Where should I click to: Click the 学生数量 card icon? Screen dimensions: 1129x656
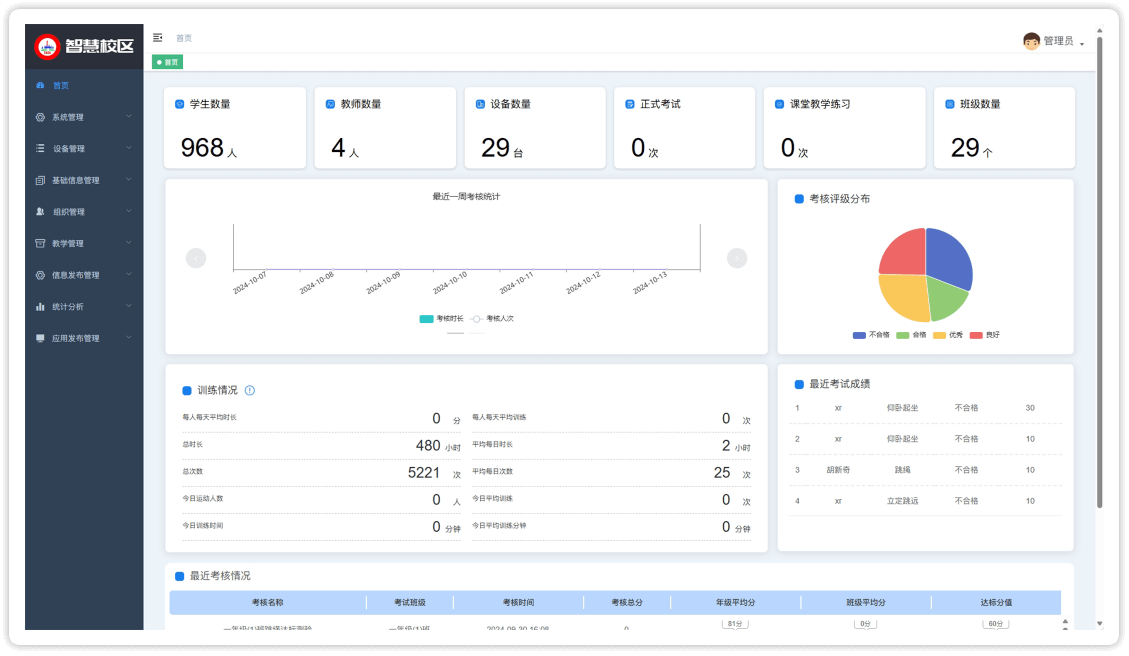[x=180, y=104]
